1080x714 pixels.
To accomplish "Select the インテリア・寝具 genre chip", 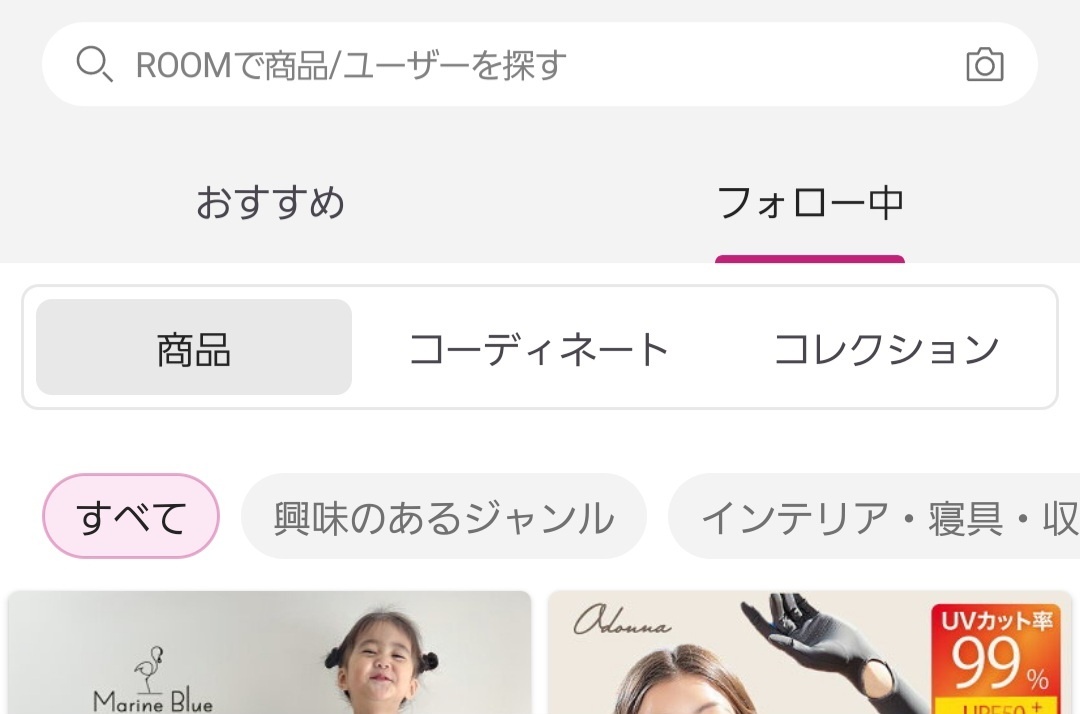I will [x=874, y=516].
